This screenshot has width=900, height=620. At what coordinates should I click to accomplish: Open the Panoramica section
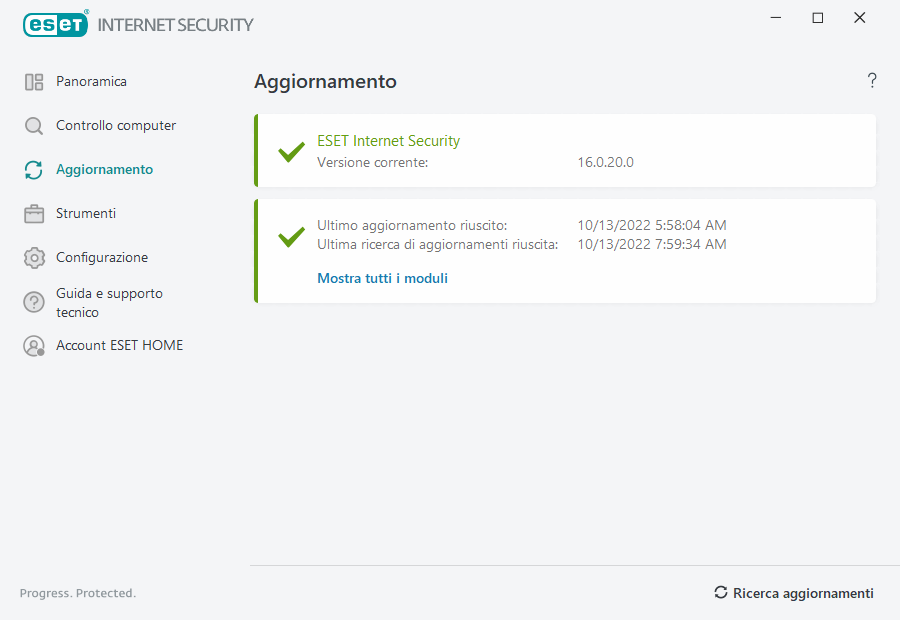[x=91, y=82]
